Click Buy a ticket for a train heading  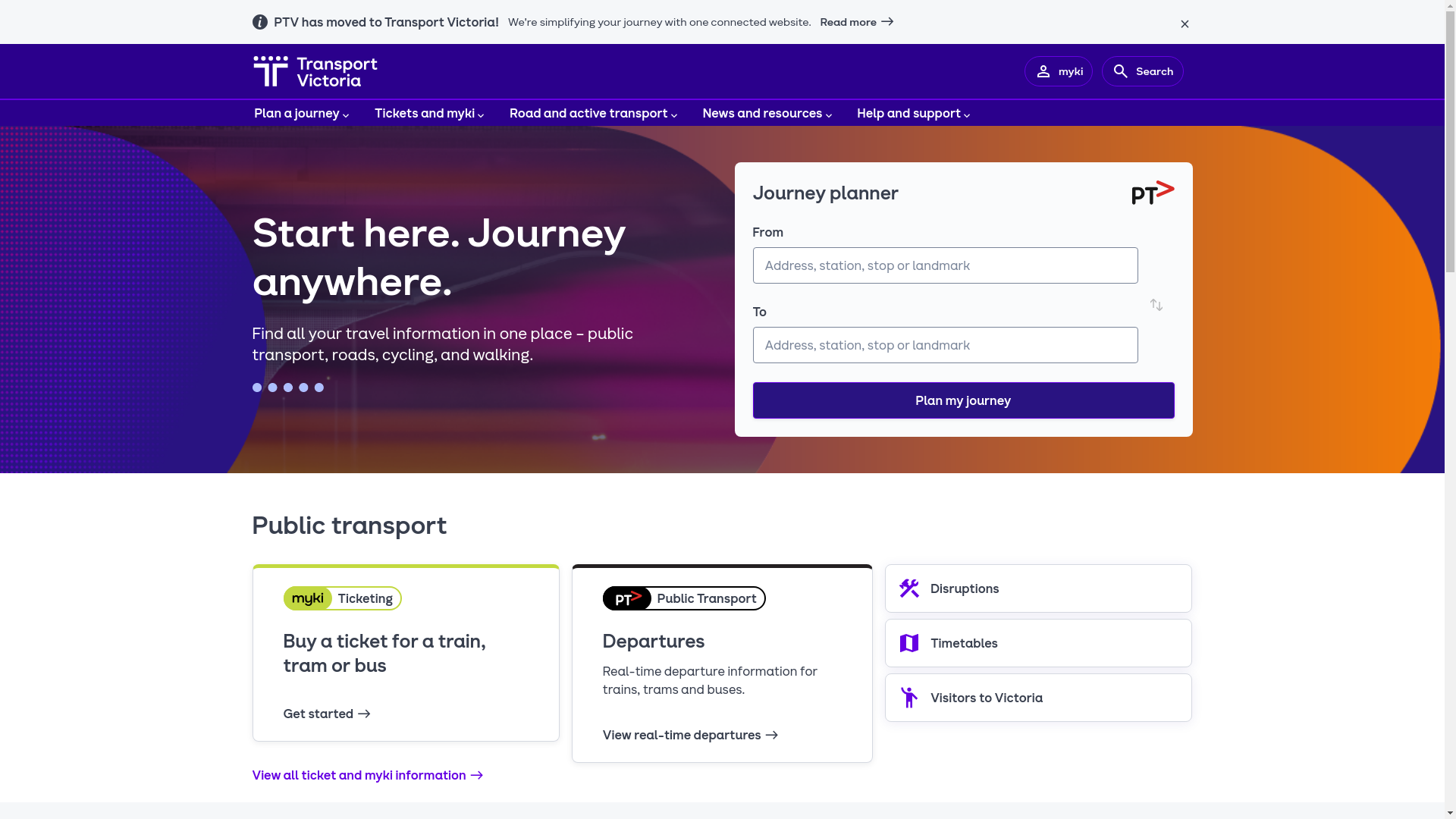click(384, 654)
